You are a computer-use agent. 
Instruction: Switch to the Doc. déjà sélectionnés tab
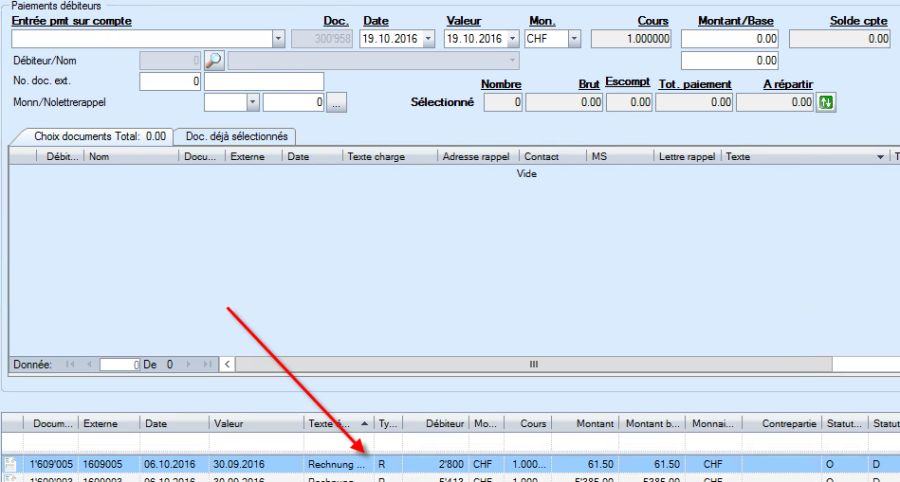(235, 136)
